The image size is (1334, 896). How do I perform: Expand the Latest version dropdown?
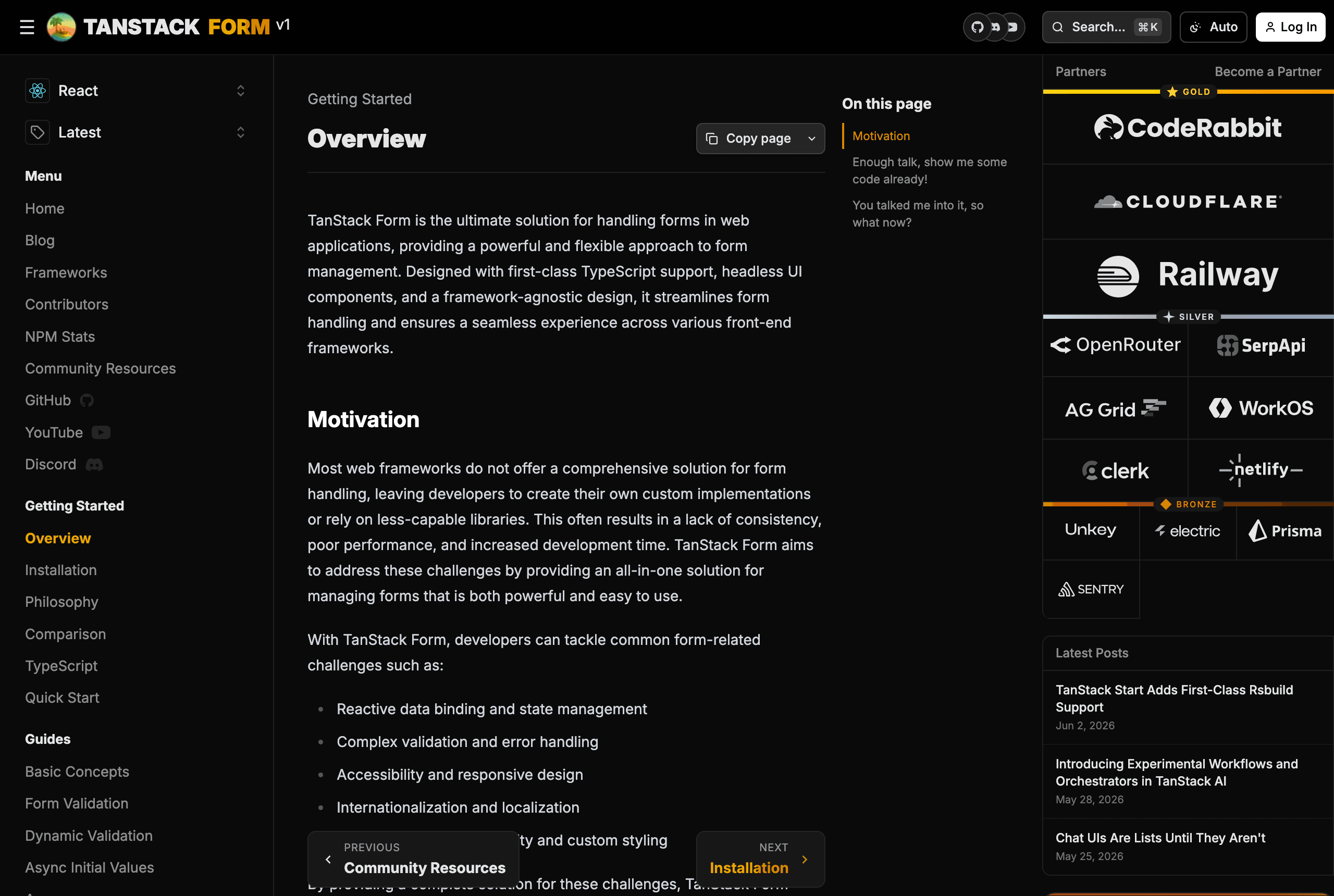point(241,132)
